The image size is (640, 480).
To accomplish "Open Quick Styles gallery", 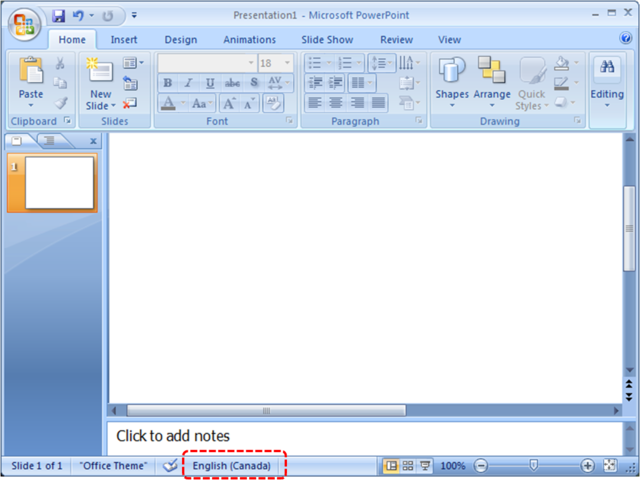I will click(x=531, y=83).
